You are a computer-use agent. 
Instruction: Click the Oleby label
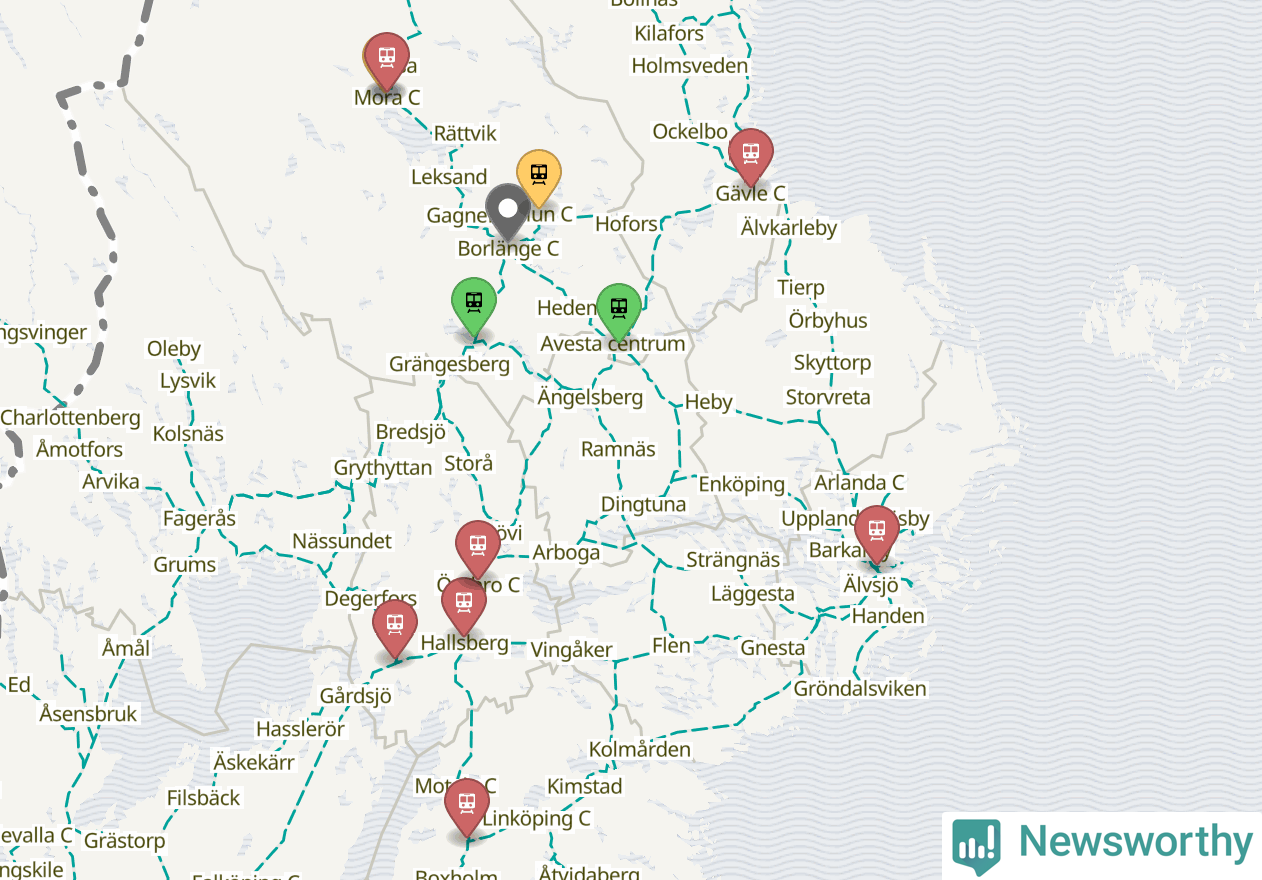(x=174, y=350)
